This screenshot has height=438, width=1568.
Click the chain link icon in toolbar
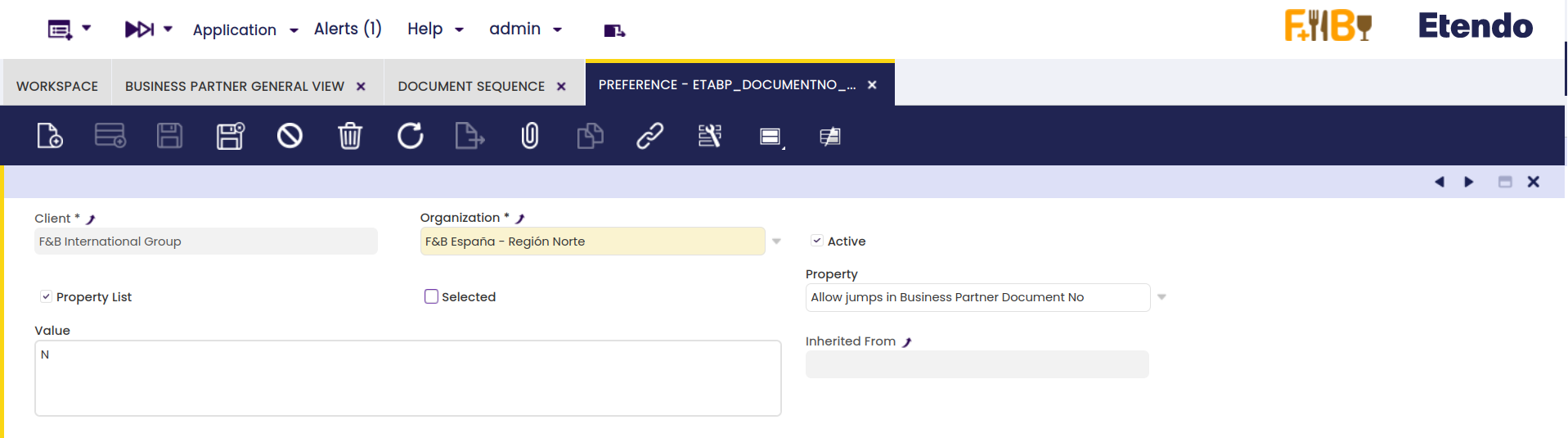(649, 136)
